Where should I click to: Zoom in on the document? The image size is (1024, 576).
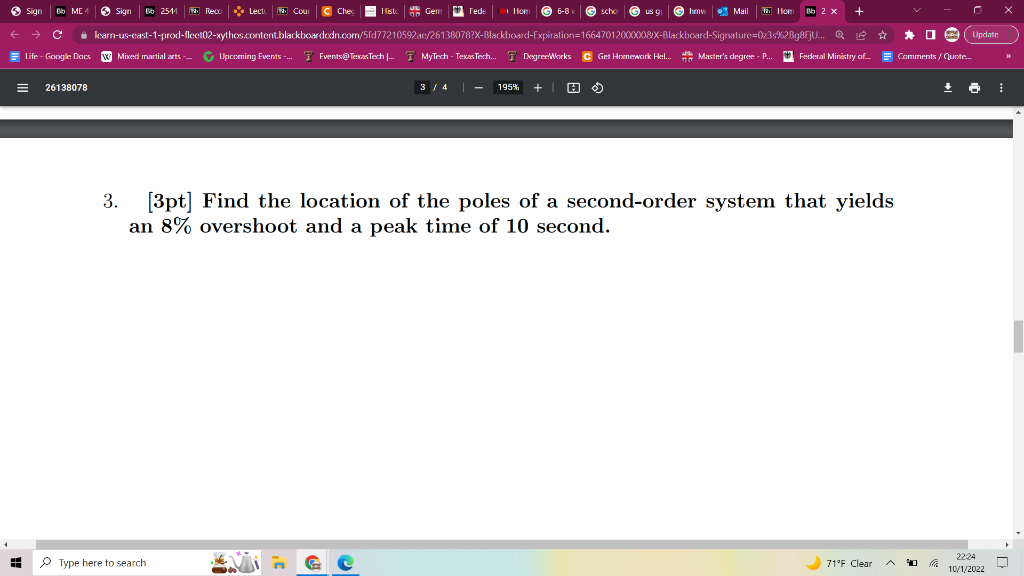(538, 88)
